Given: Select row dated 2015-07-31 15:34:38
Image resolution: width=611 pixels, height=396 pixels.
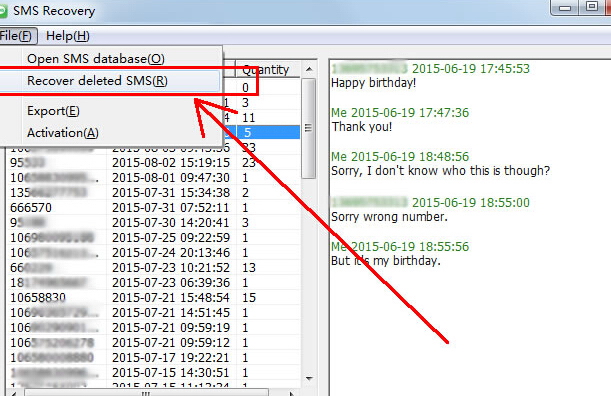Looking at the screenshot, I should click(154, 193).
